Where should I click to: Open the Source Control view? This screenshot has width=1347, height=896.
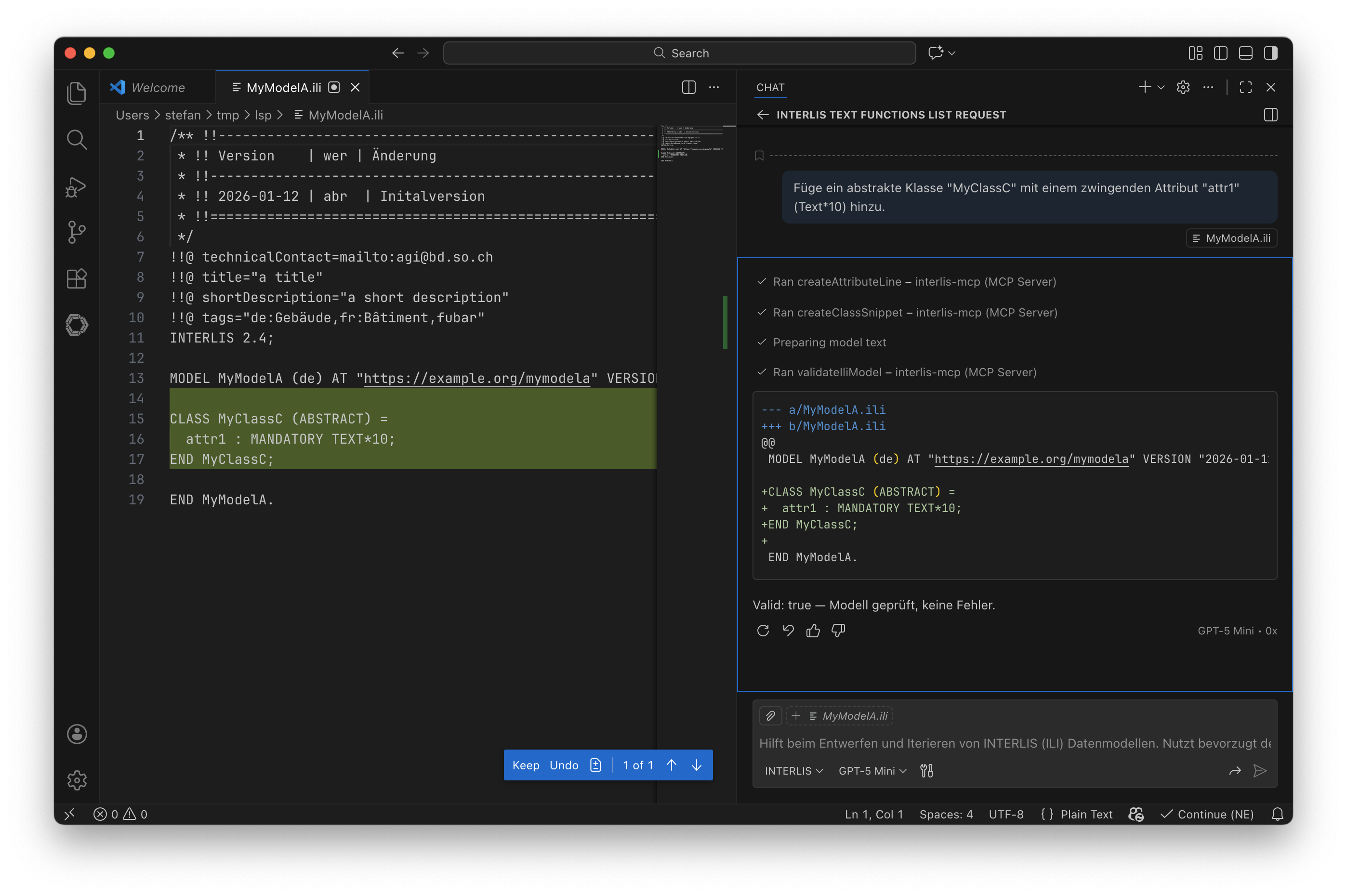pyautogui.click(x=77, y=232)
